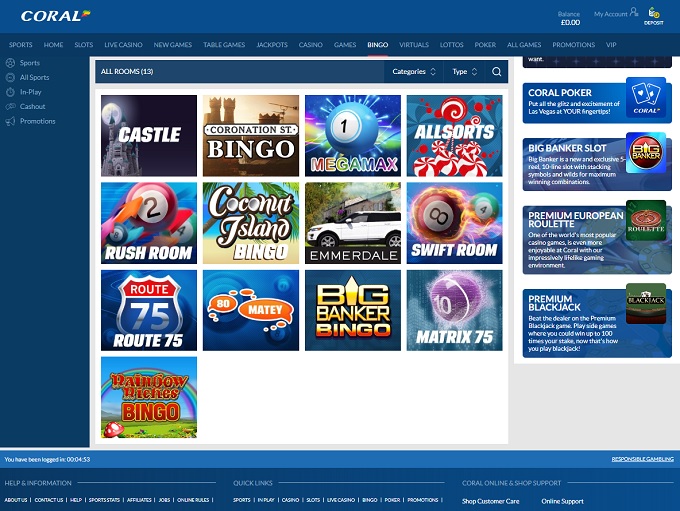Click the Contact Us footer link
This screenshot has width=680, height=511.
point(49,500)
